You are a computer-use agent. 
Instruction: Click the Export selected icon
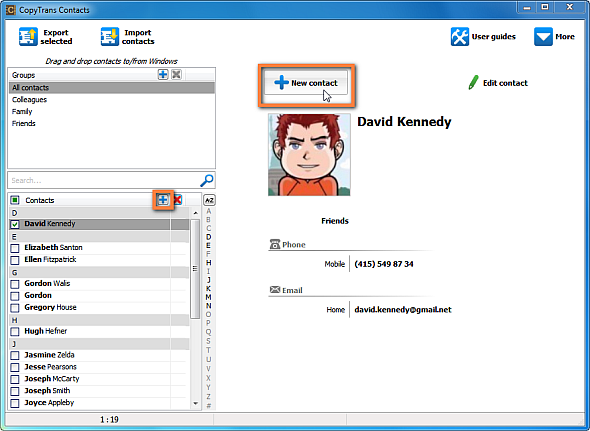pyautogui.click(x=28, y=37)
